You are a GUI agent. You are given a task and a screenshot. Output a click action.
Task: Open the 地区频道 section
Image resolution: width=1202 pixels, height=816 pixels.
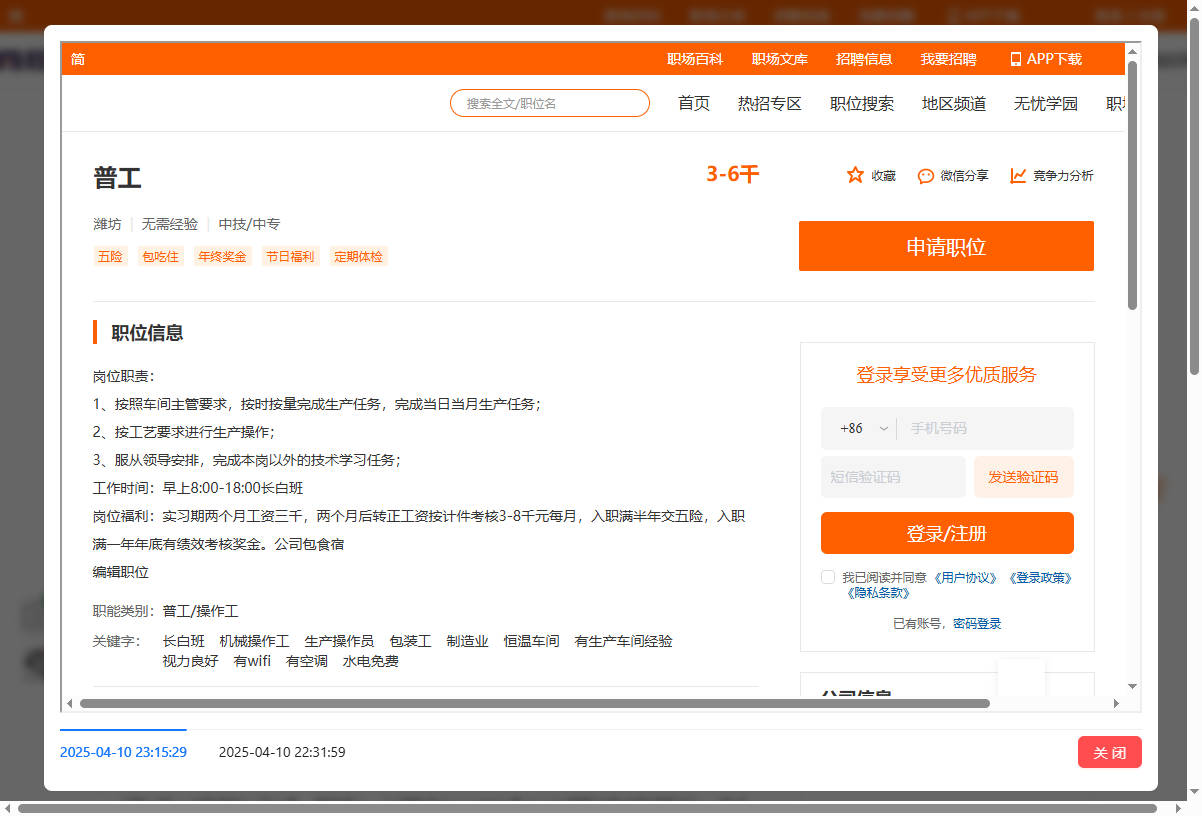point(954,103)
